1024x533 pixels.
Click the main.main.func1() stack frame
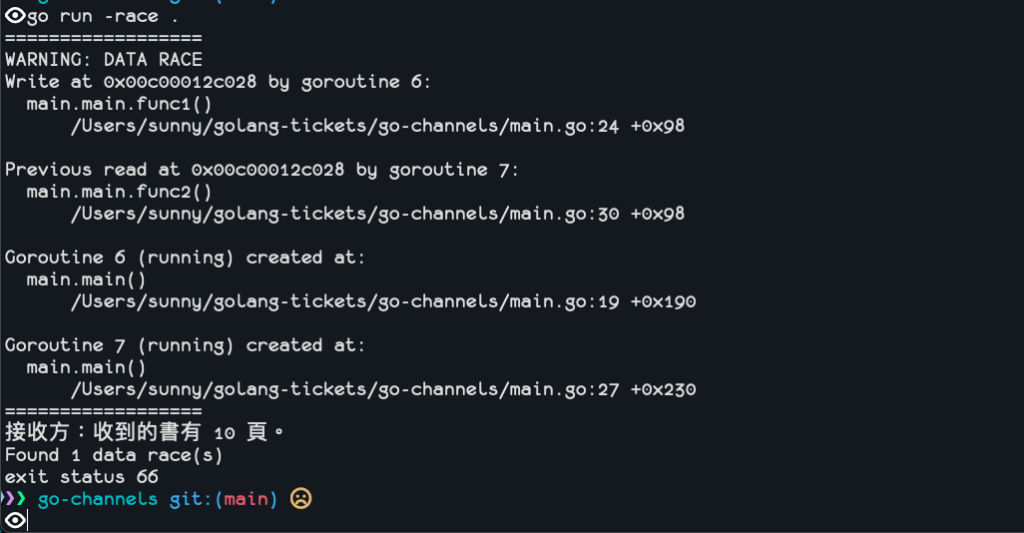120,104
